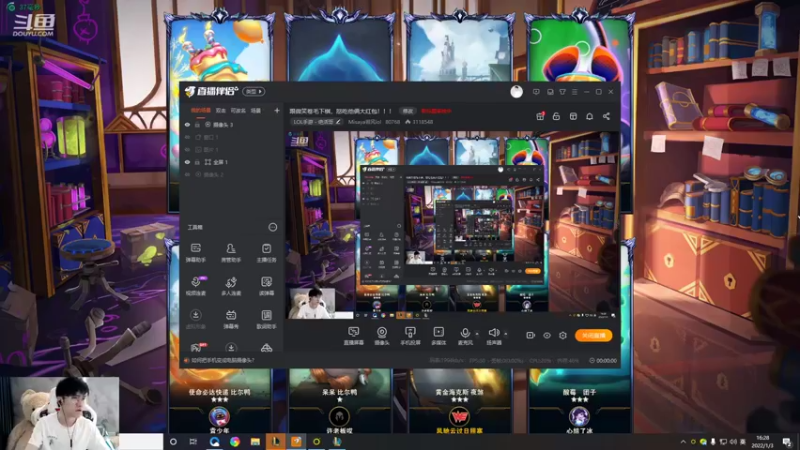The image size is (800, 450).
Task: Add 多媒体 multimedia source
Action: [x=439, y=336]
